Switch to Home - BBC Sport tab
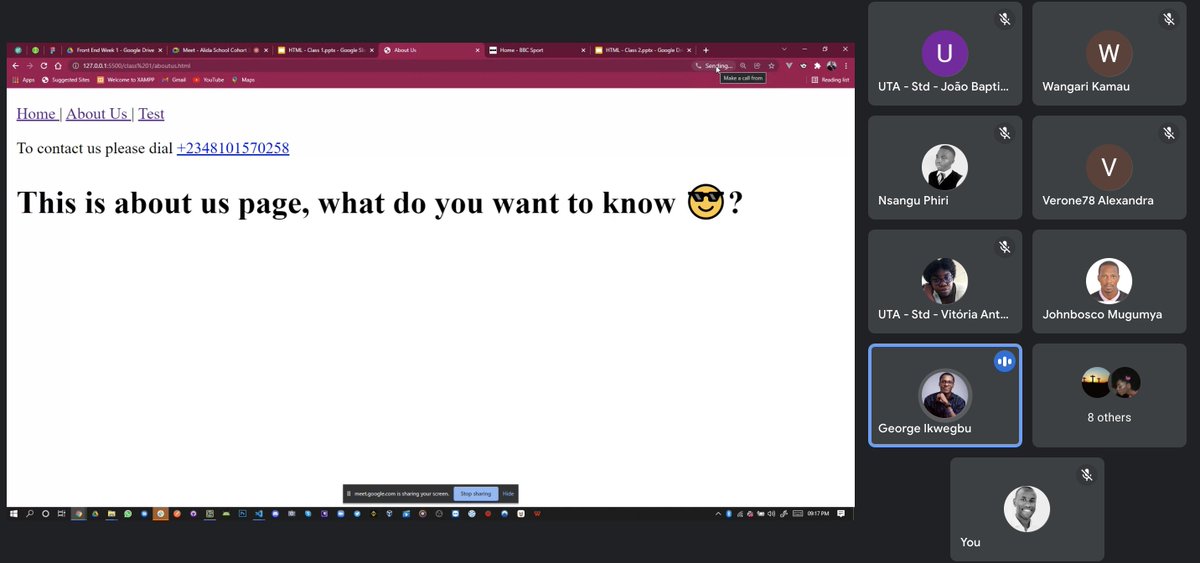The image size is (1200, 563). point(538,50)
